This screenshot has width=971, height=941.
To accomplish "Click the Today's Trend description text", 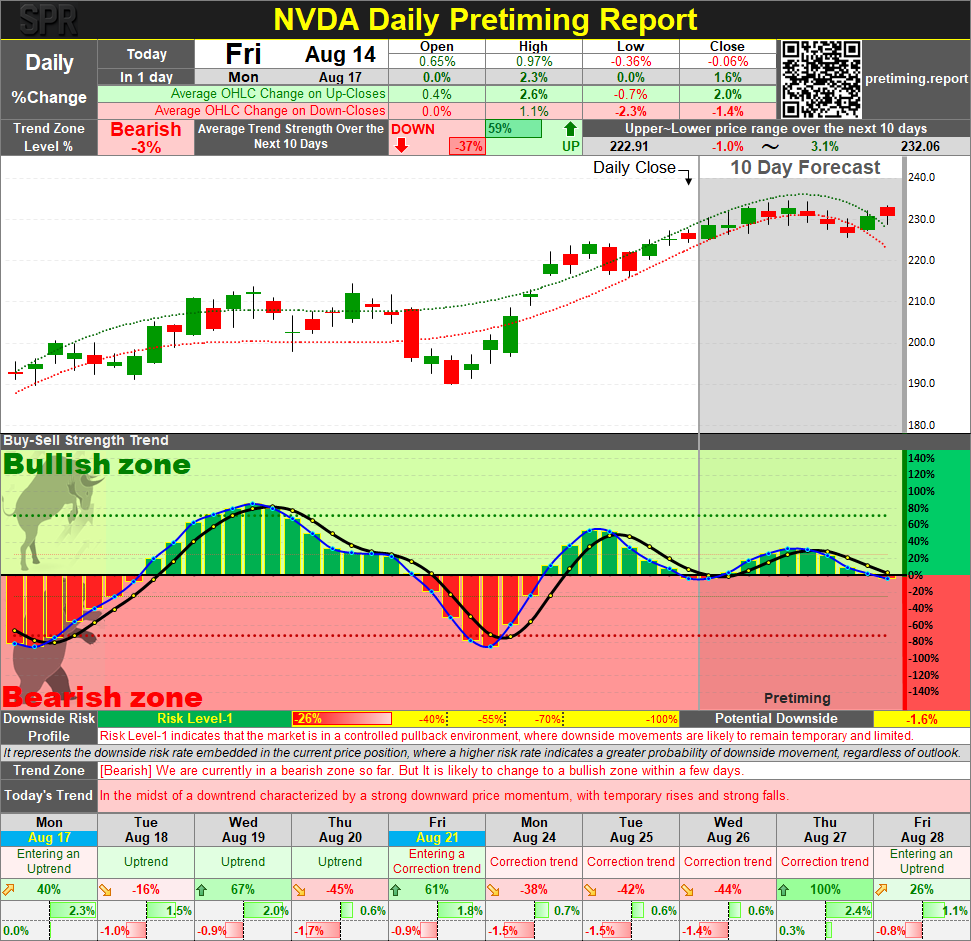I will (445, 796).
